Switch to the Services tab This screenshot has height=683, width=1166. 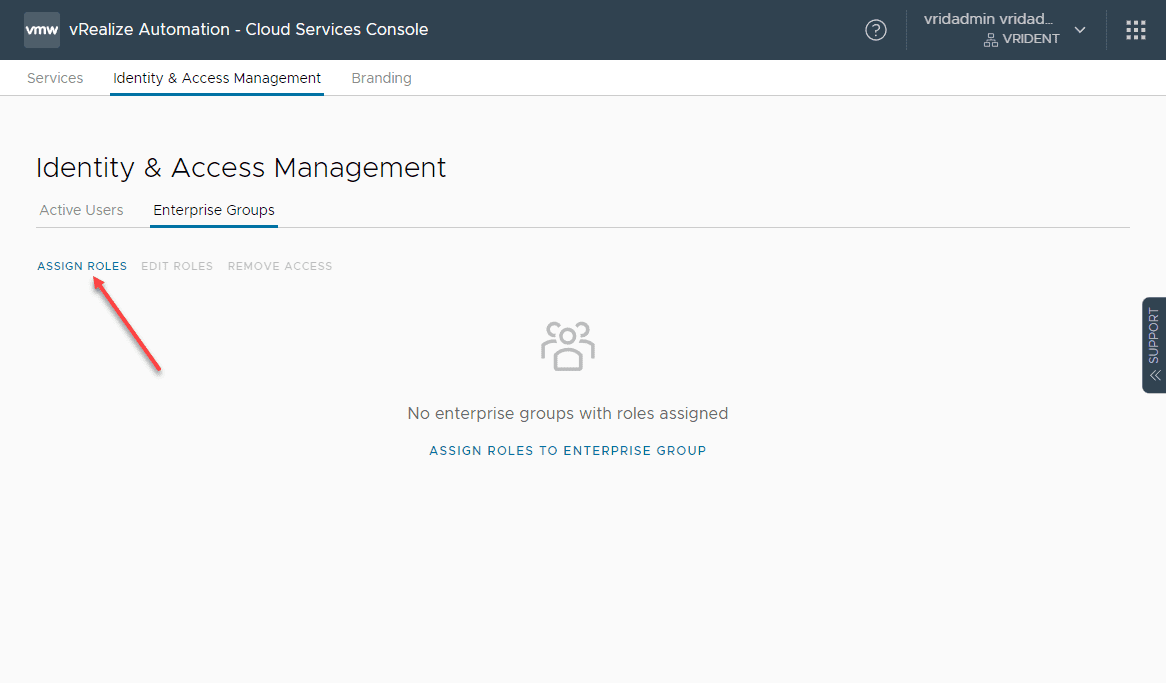pyautogui.click(x=55, y=78)
